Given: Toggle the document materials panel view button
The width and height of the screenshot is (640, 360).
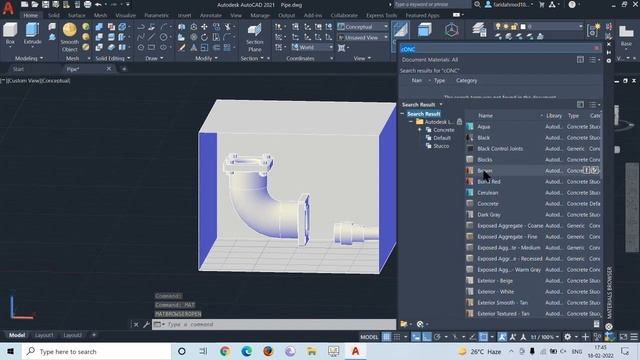Looking at the screenshot, I should 580,60.
